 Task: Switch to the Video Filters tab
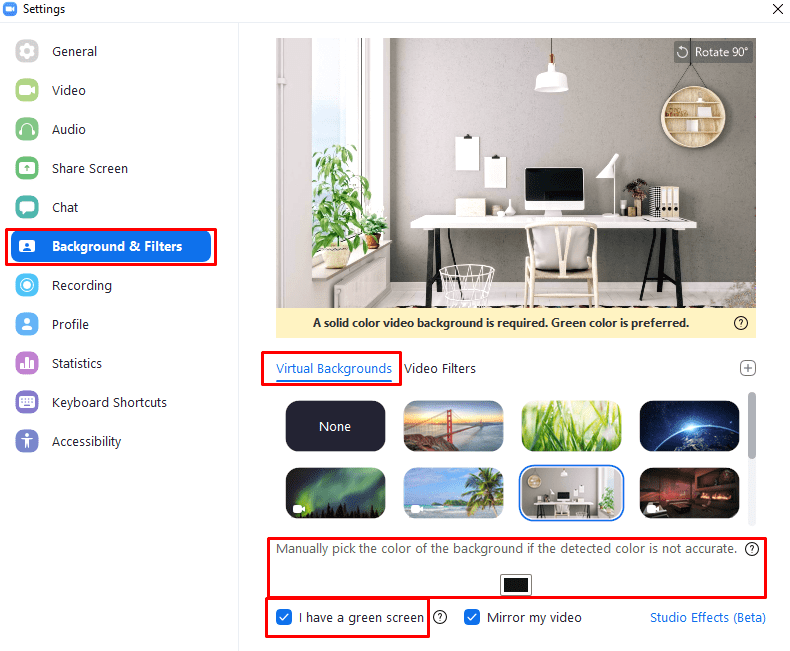click(x=440, y=368)
